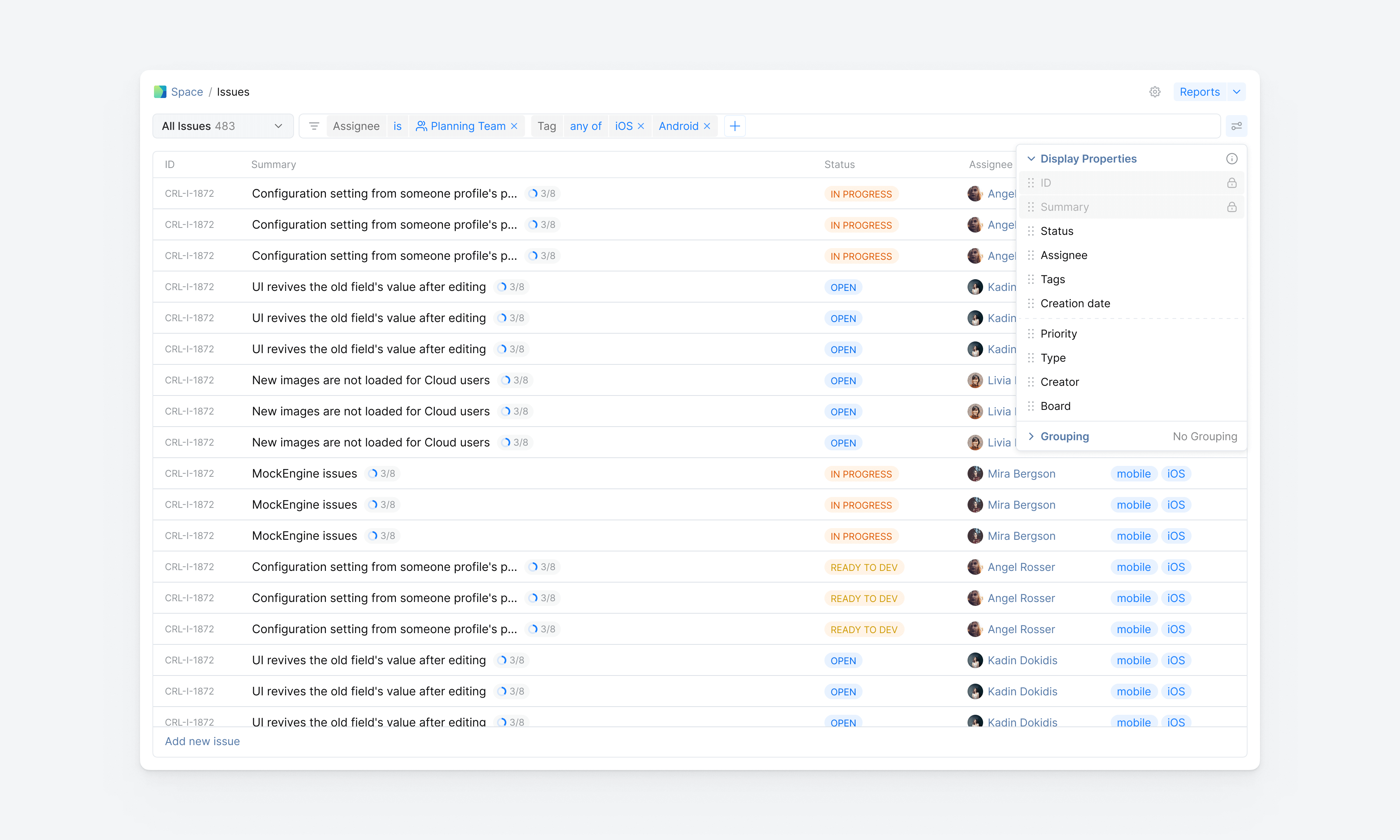1400x840 pixels.
Task: Click the Add new issue link
Action: pyautogui.click(x=202, y=741)
